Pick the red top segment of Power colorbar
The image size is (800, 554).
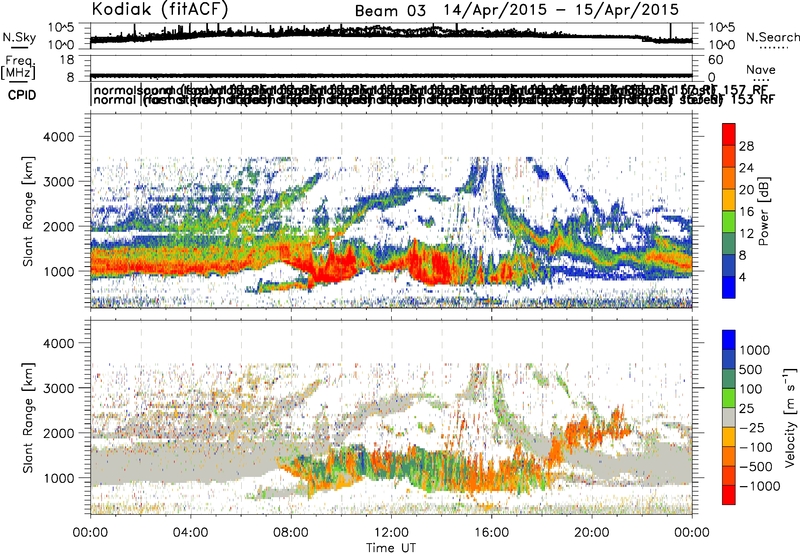click(x=729, y=134)
